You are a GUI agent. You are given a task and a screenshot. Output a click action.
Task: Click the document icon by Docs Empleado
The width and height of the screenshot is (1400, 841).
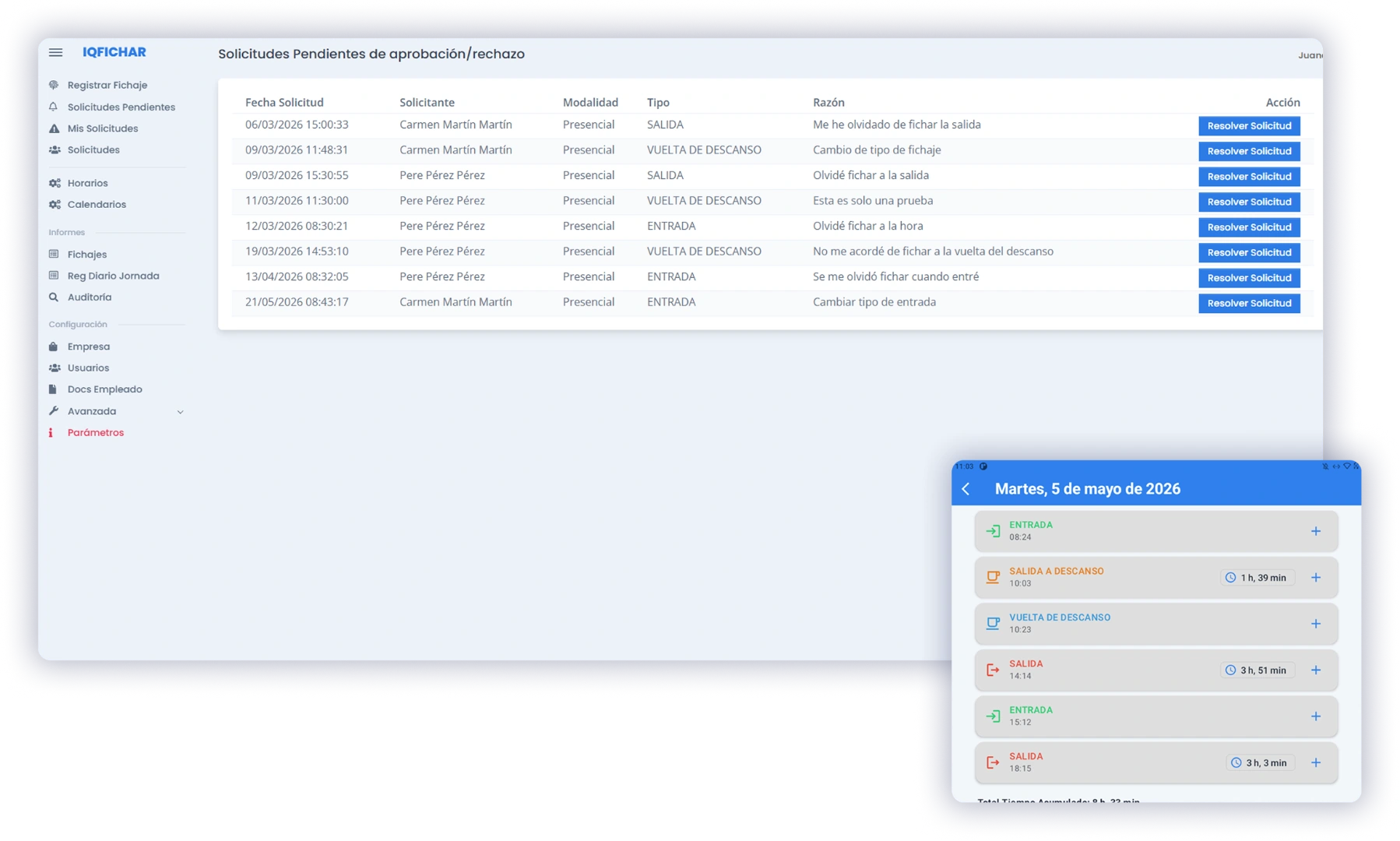pyautogui.click(x=53, y=389)
